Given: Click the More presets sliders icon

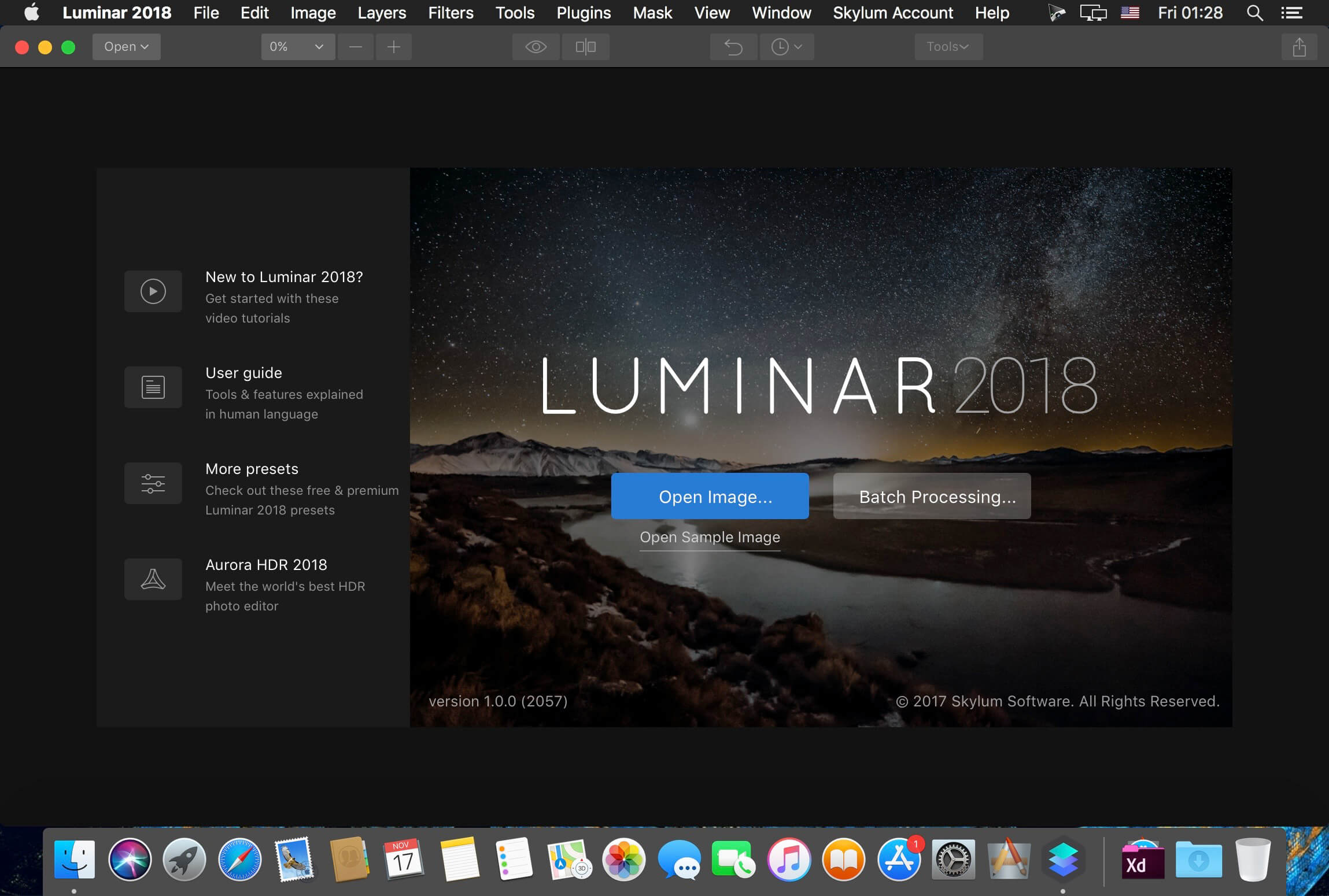Looking at the screenshot, I should 153,483.
